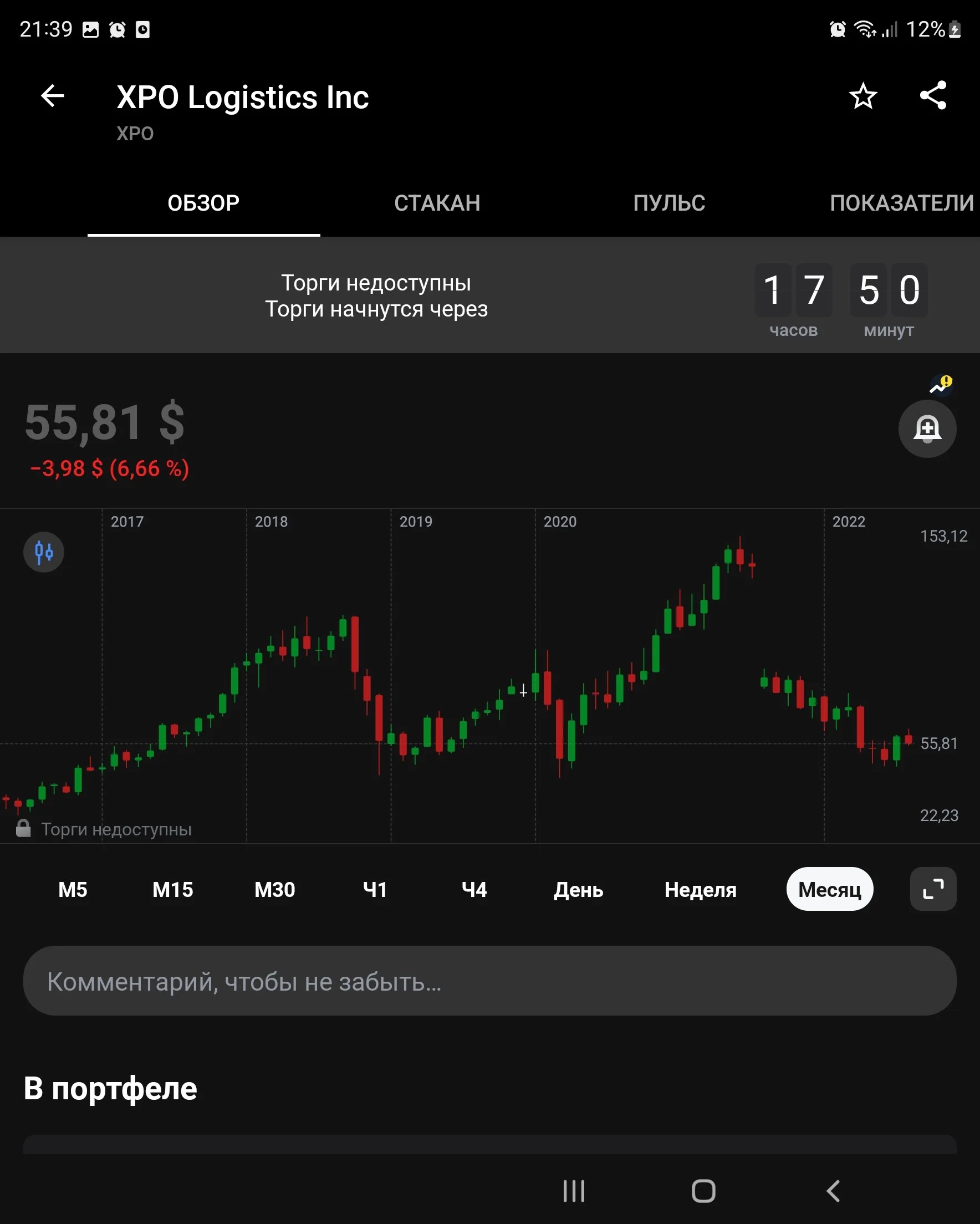Tap the Android home navigation button
Image resolution: width=980 pixels, height=1224 pixels.
click(x=703, y=1191)
